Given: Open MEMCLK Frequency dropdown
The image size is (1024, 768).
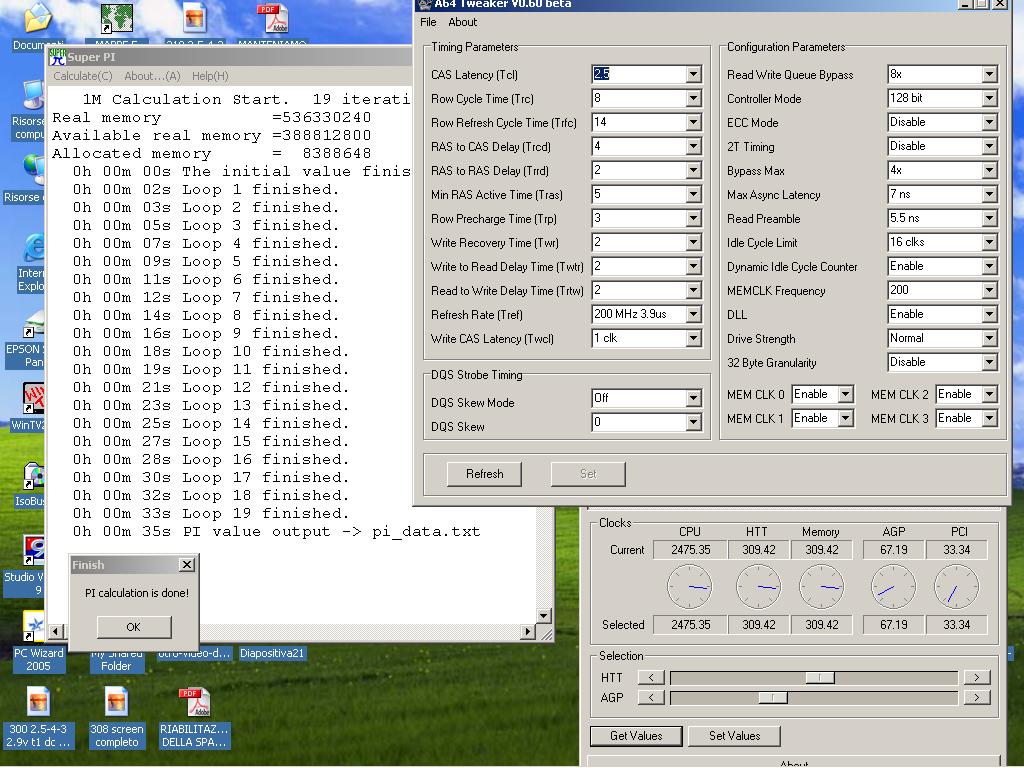Looking at the screenshot, I should (x=989, y=290).
